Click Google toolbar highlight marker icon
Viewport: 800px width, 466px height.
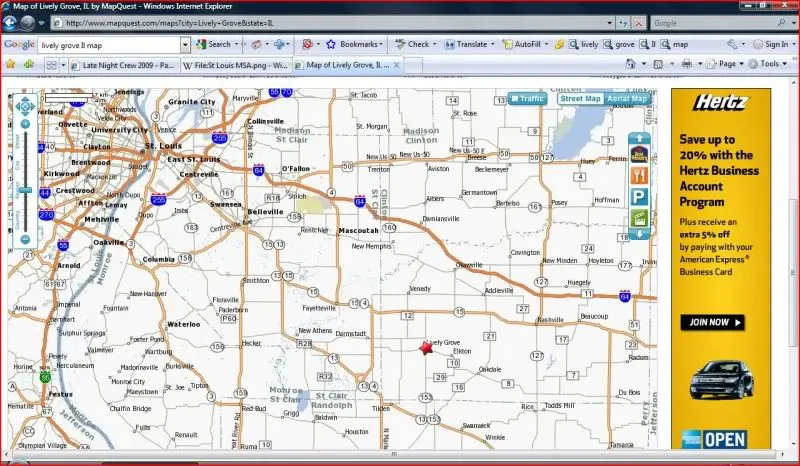pyautogui.click(x=559, y=44)
